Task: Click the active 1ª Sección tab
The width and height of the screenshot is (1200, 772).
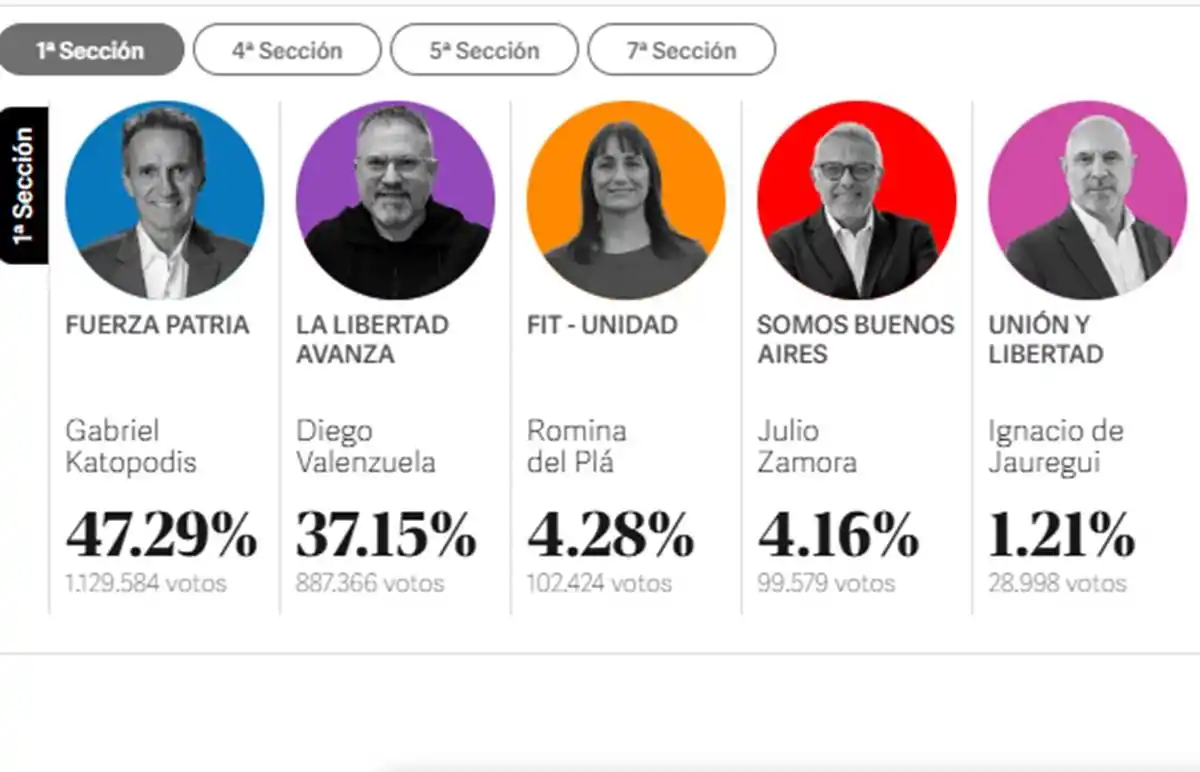Action: pos(92,48)
